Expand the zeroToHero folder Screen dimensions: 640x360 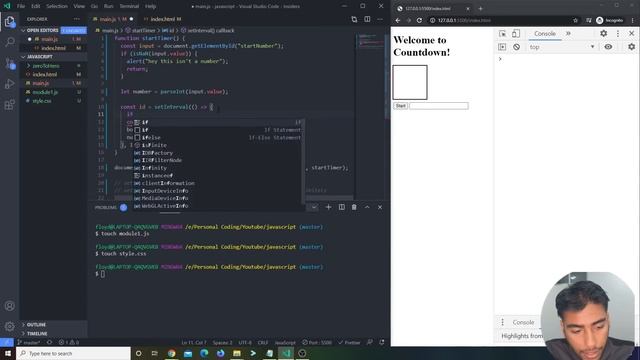[46, 66]
